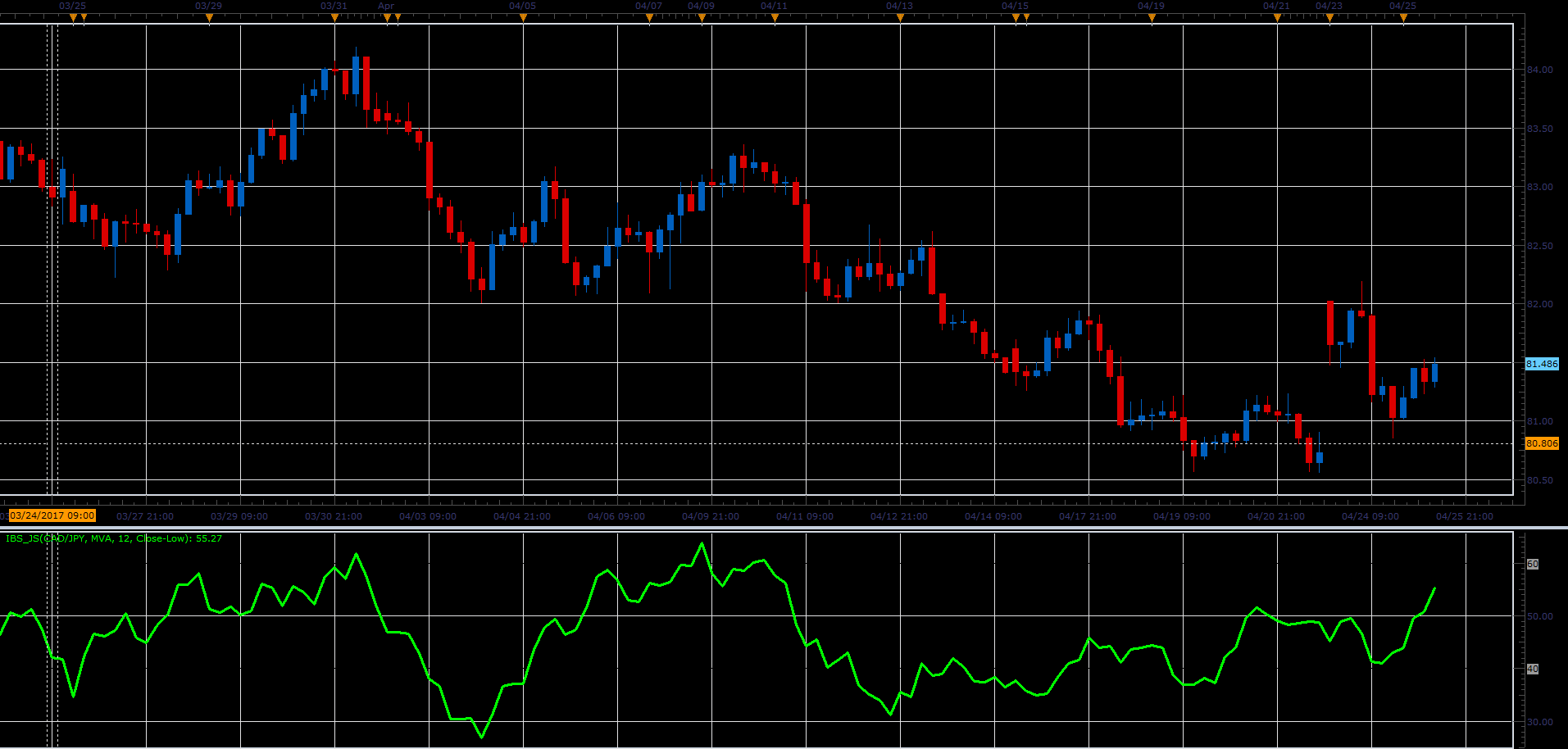The width and height of the screenshot is (1568, 749).
Task: Select the 04/23 orange triangle marker
Action: click(1329, 18)
